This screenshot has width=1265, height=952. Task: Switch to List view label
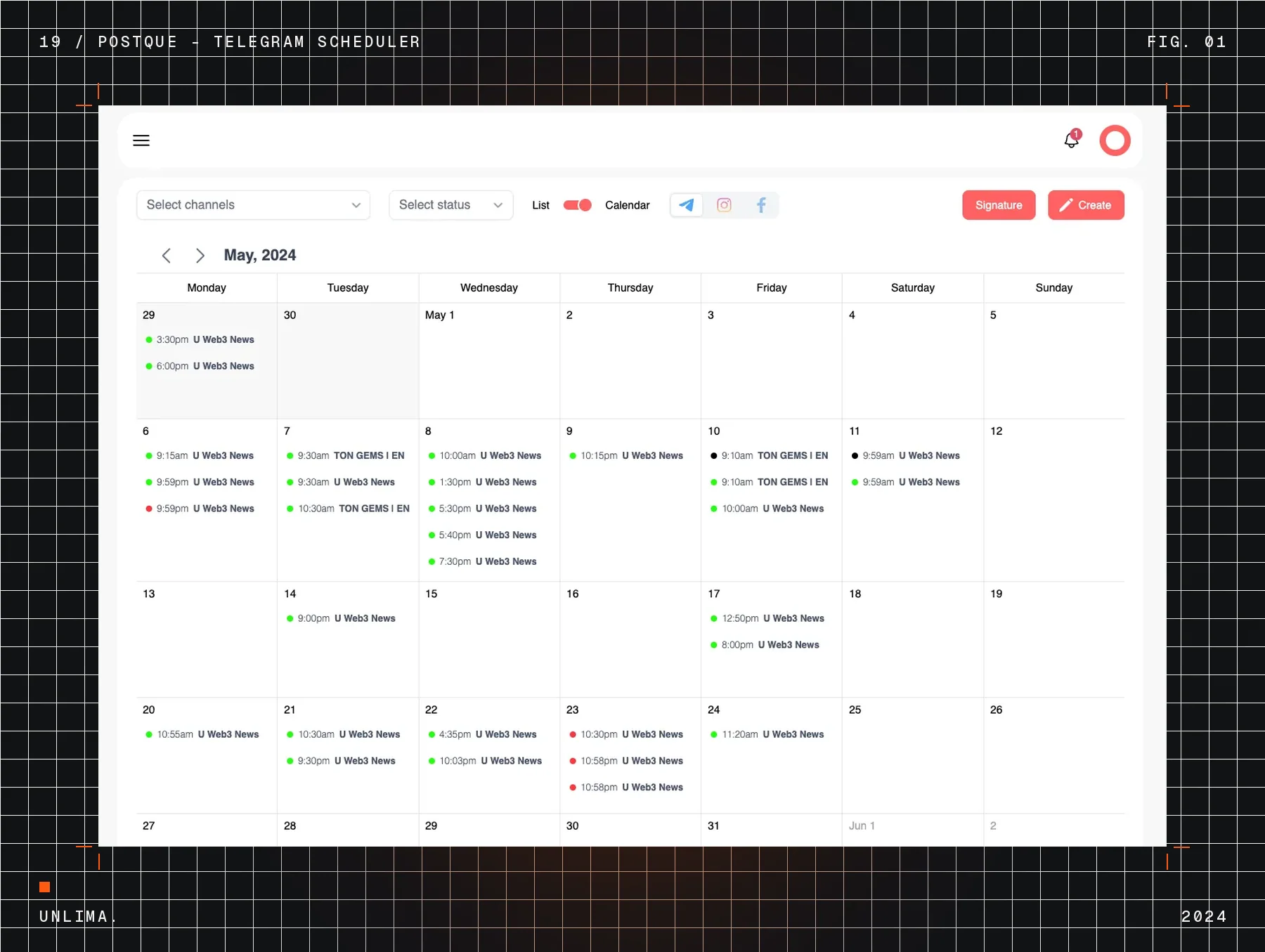[540, 205]
